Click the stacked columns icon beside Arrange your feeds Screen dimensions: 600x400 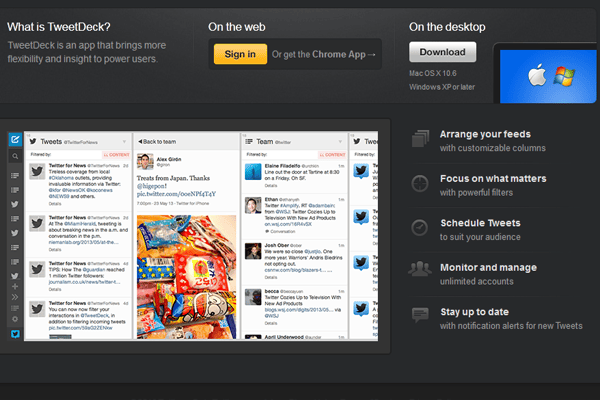click(421, 139)
